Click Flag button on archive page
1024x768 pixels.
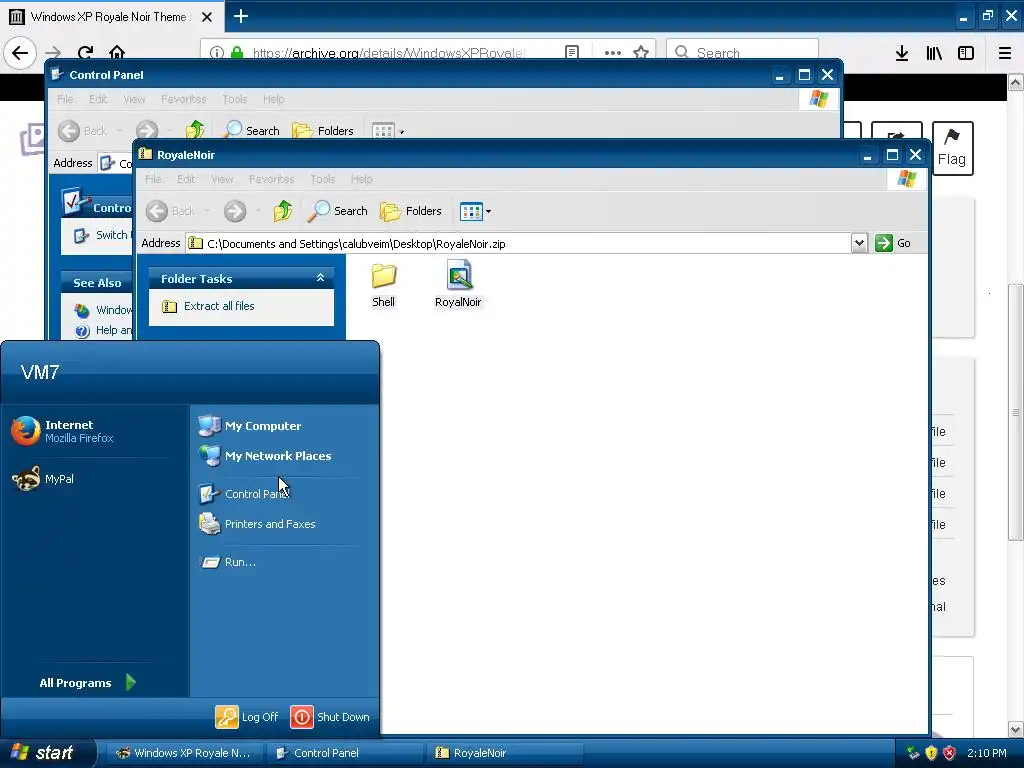coord(952,148)
